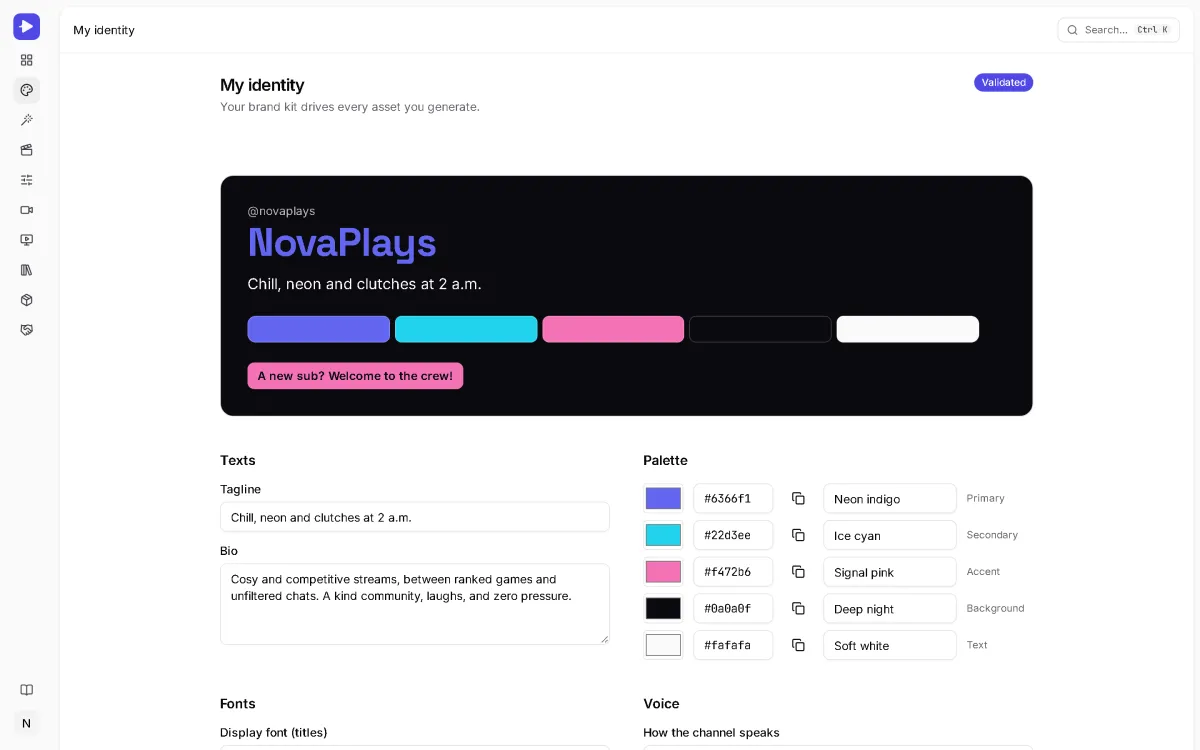Screen dimensions: 1200x750
Task: Click the 'Display font (titles)' label
Action: [x=273, y=732]
